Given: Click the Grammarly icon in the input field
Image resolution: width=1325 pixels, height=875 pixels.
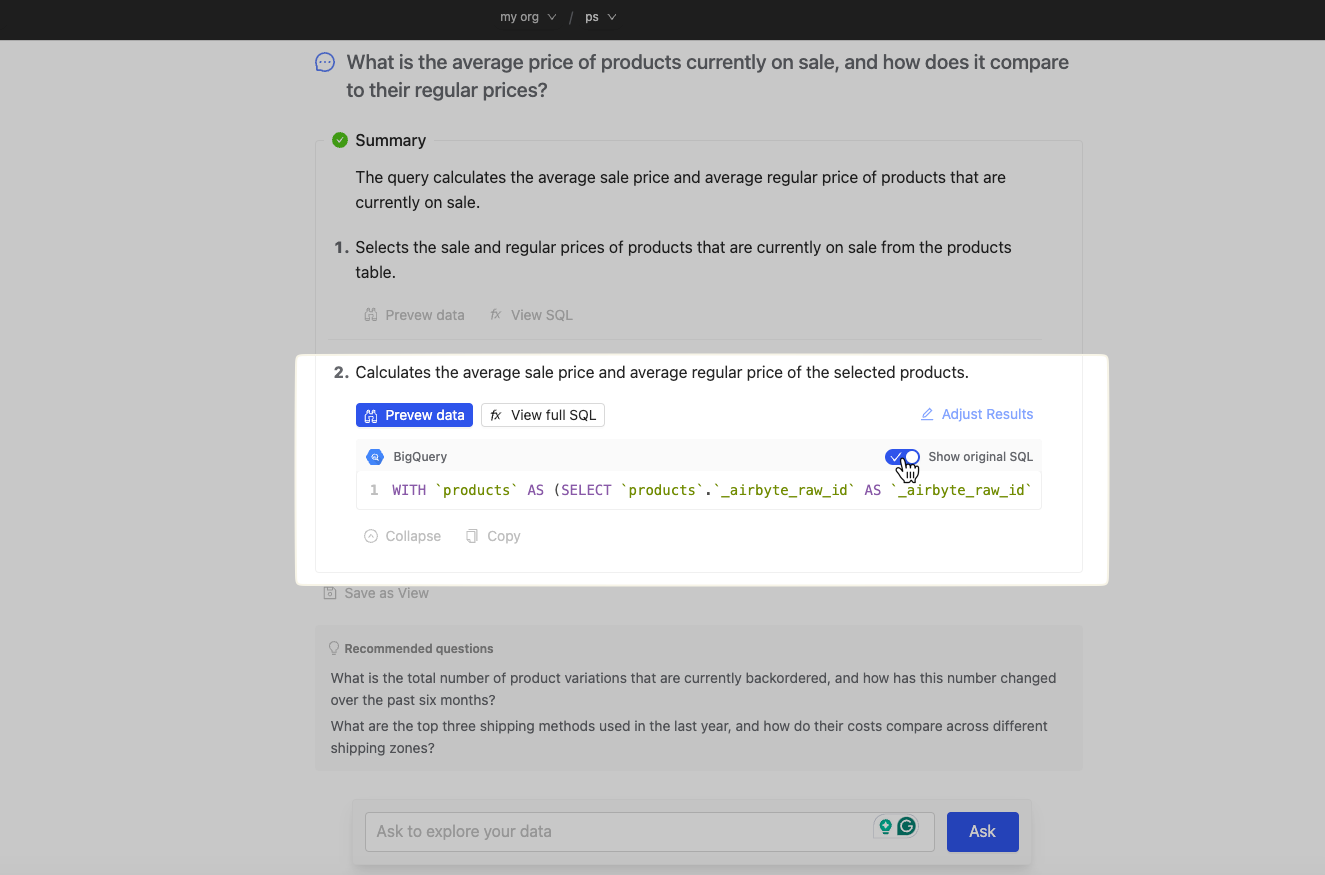Looking at the screenshot, I should point(907,826).
